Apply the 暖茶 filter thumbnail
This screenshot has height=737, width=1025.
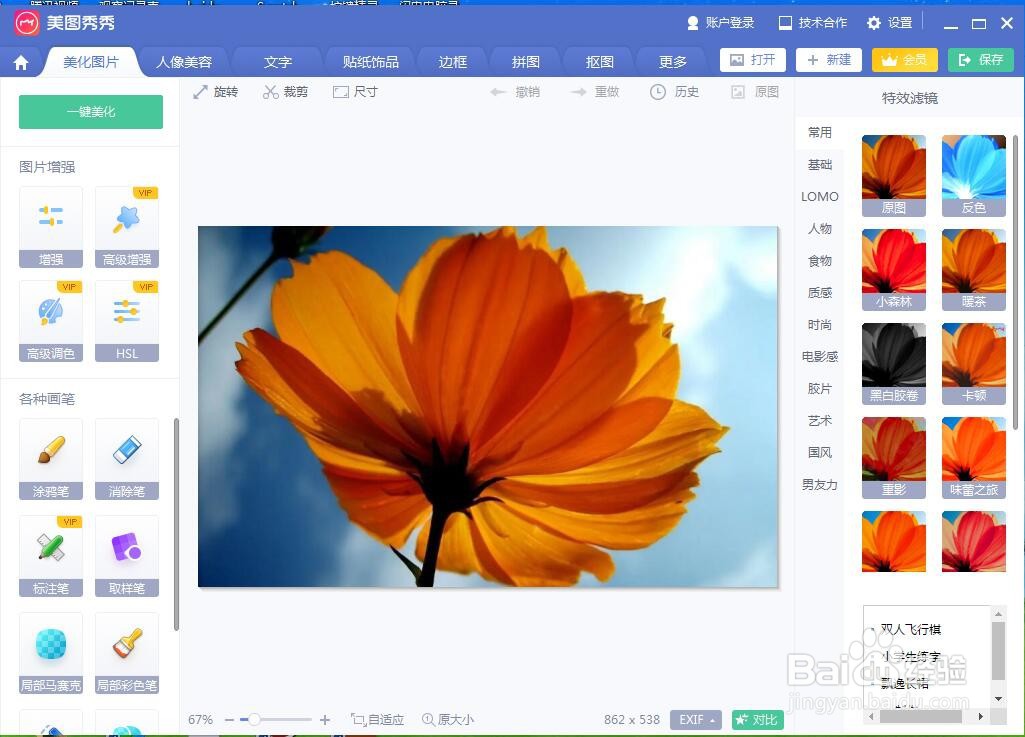pyautogui.click(x=973, y=269)
